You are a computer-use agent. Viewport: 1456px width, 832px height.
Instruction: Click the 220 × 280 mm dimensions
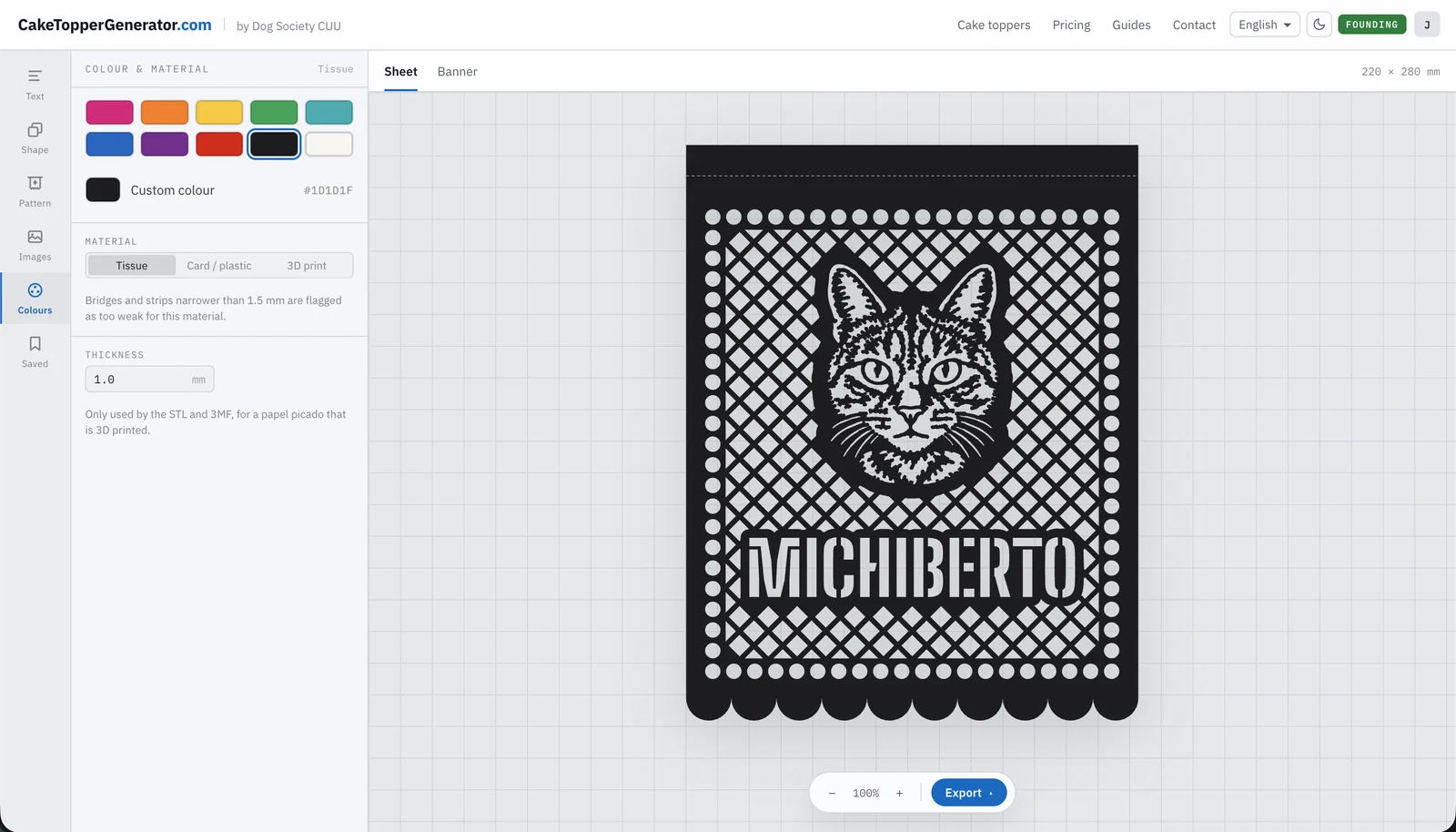click(x=1400, y=72)
